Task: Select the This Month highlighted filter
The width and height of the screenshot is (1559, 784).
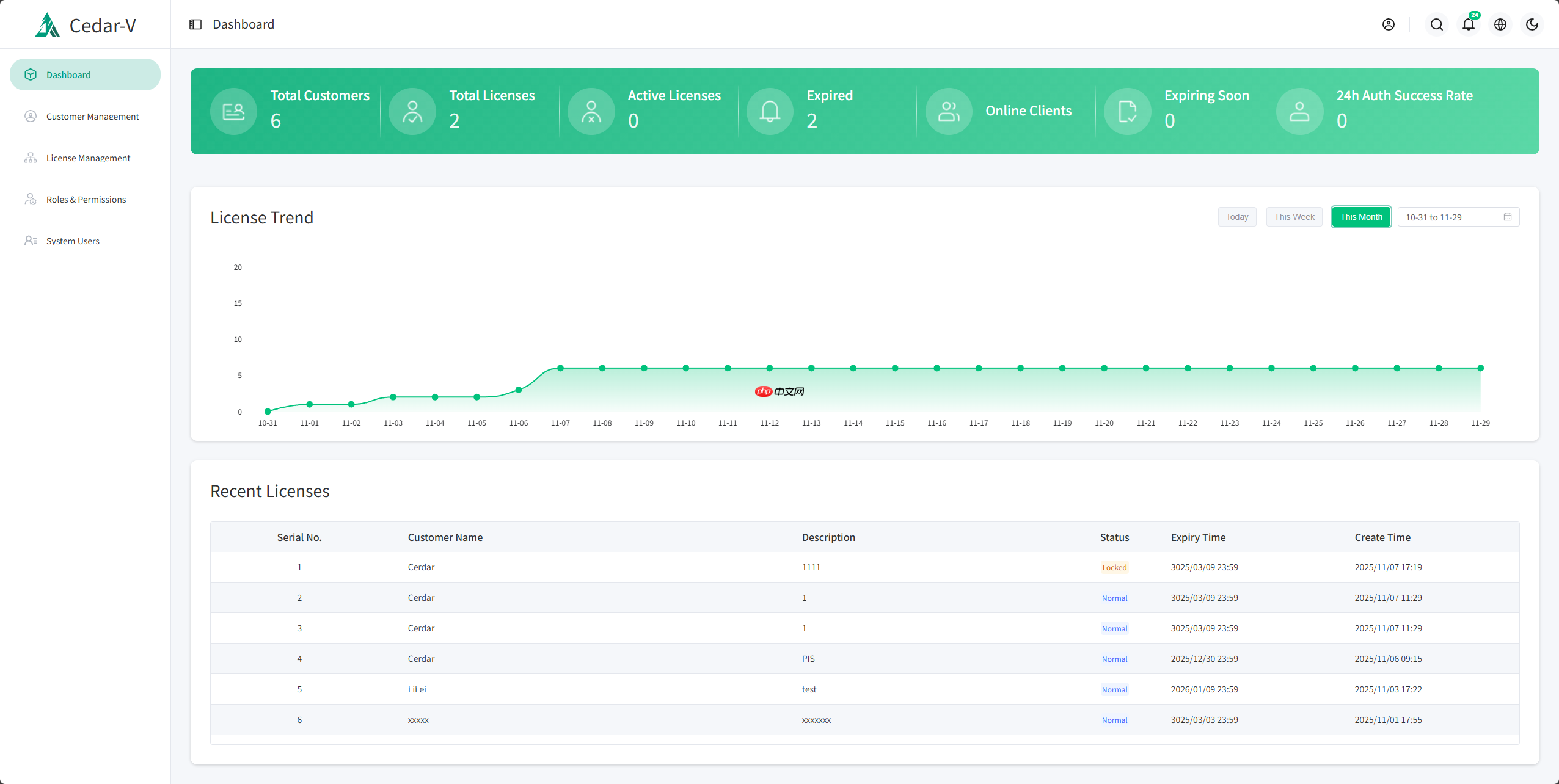Action: [1360, 217]
